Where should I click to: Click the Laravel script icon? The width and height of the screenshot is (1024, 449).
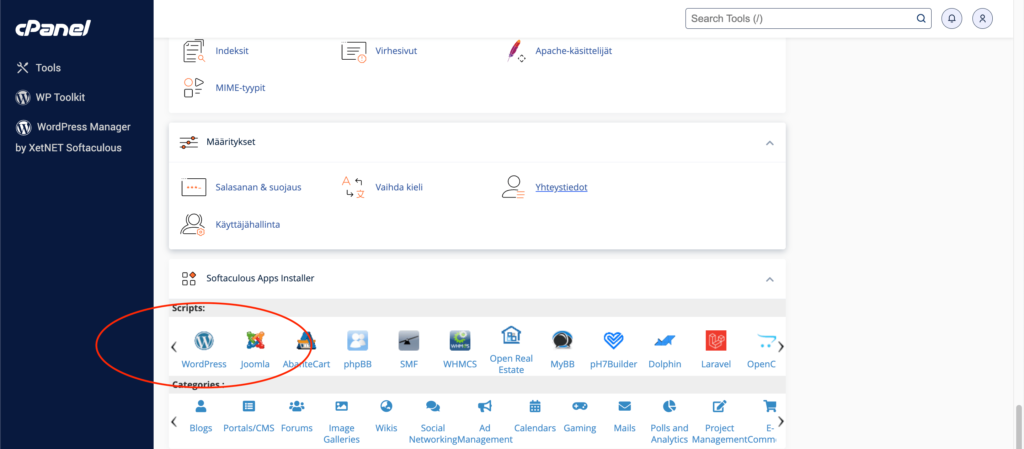[716, 340]
